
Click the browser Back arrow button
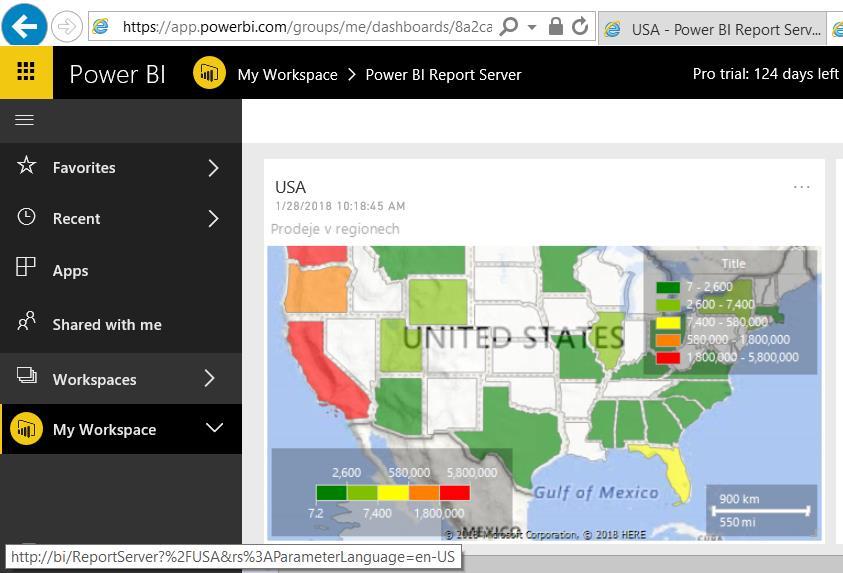[x=24, y=25]
